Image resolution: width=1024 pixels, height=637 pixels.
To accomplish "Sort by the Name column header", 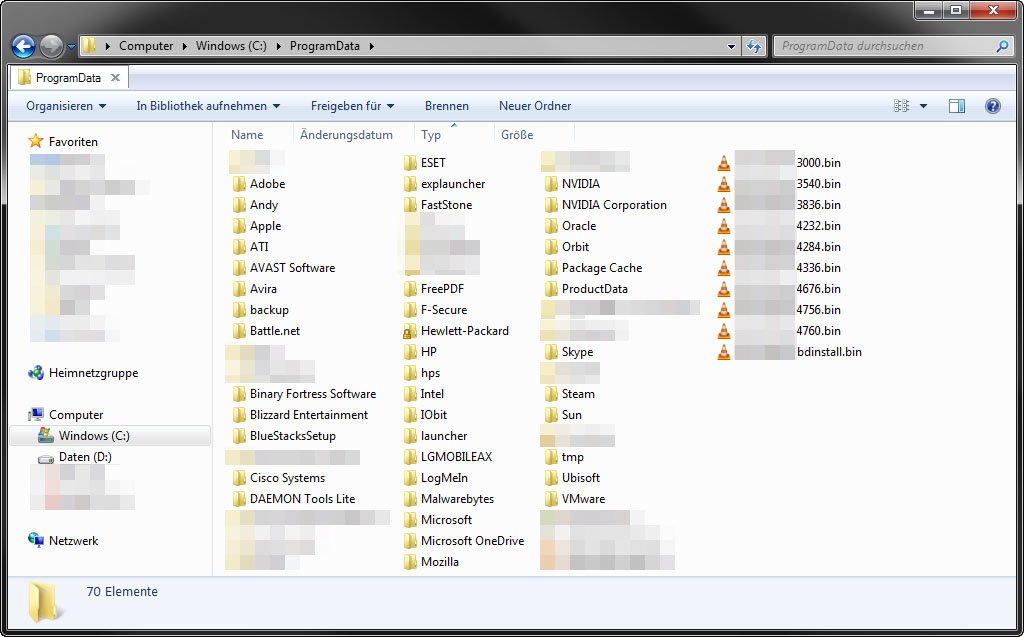I will tap(247, 135).
